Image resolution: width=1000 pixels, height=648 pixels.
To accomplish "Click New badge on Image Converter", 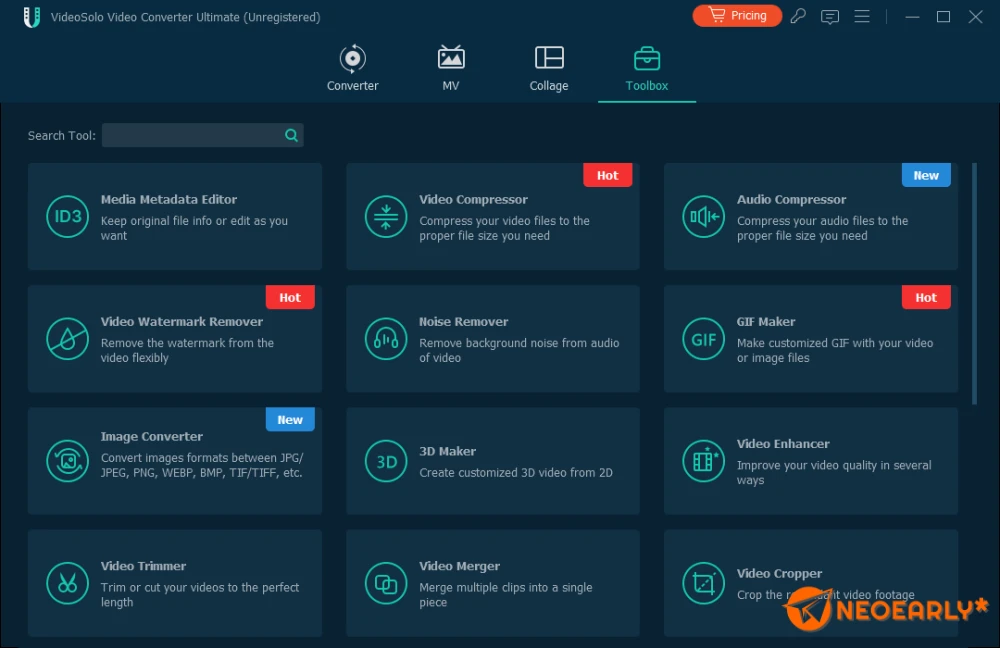I will (x=290, y=420).
